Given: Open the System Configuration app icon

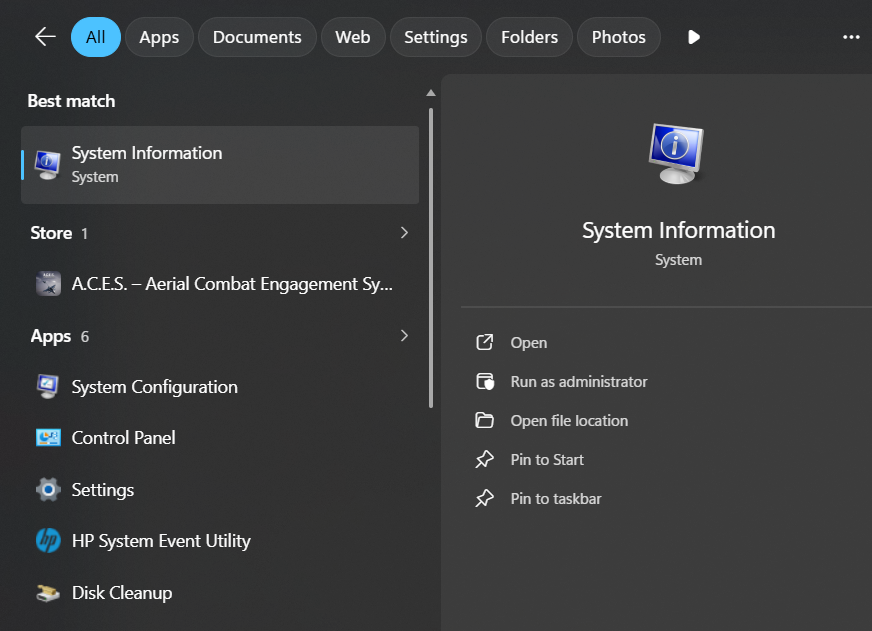Looking at the screenshot, I should click(48, 387).
